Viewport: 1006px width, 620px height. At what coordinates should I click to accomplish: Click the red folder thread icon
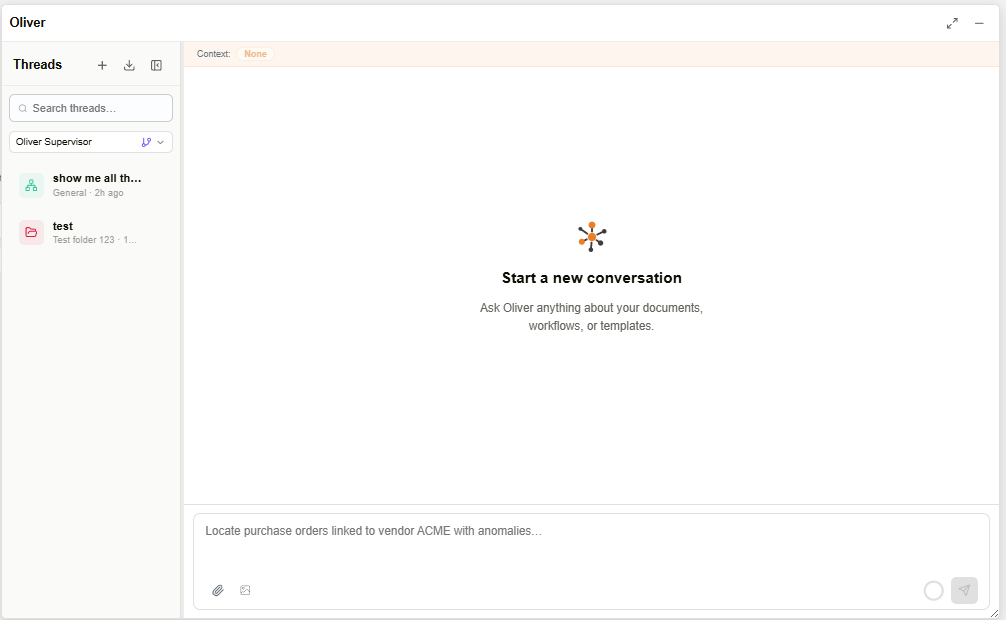(31, 232)
